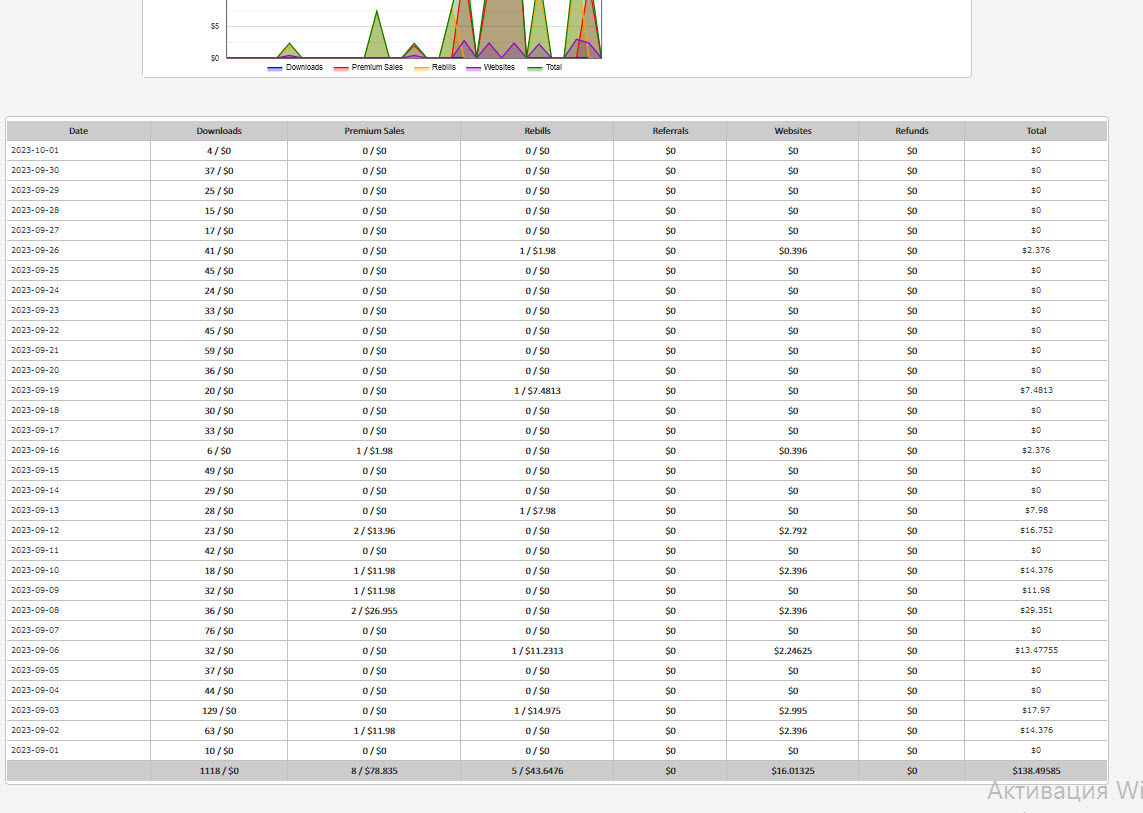Click the Websites column header
1143x813 pixels.
point(792,131)
